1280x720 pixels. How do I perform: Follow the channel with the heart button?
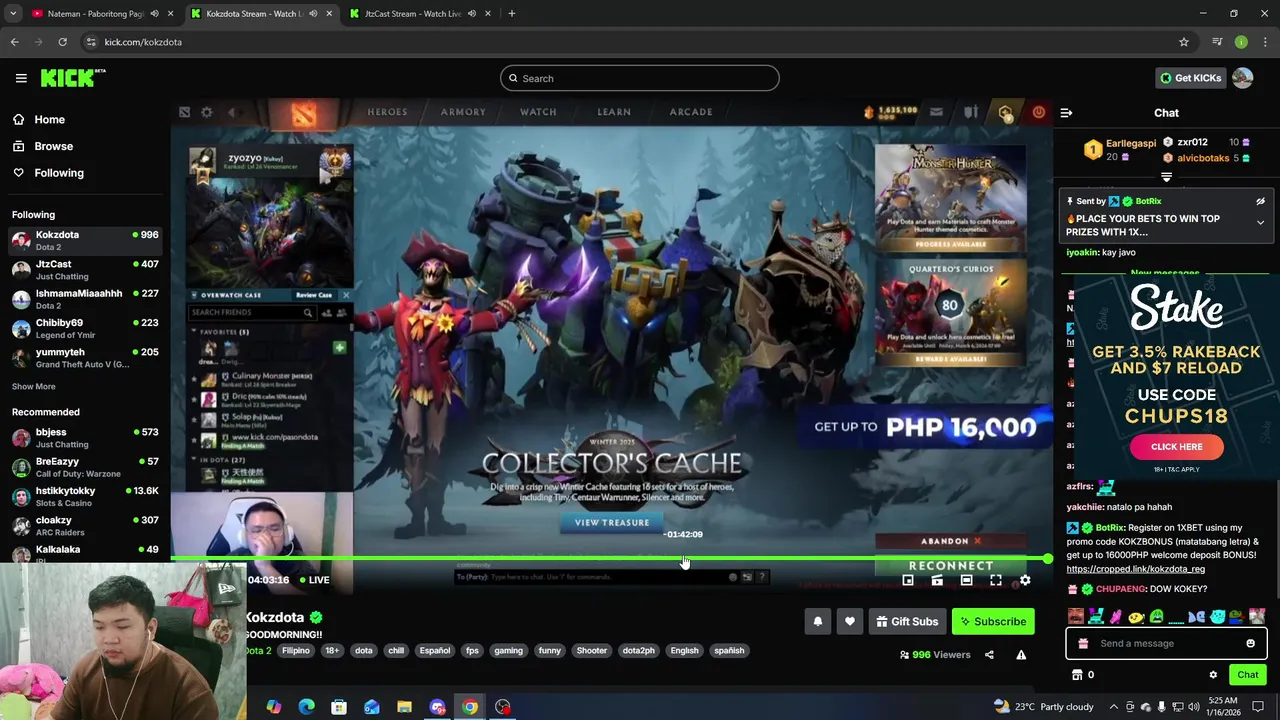[849, 621]
